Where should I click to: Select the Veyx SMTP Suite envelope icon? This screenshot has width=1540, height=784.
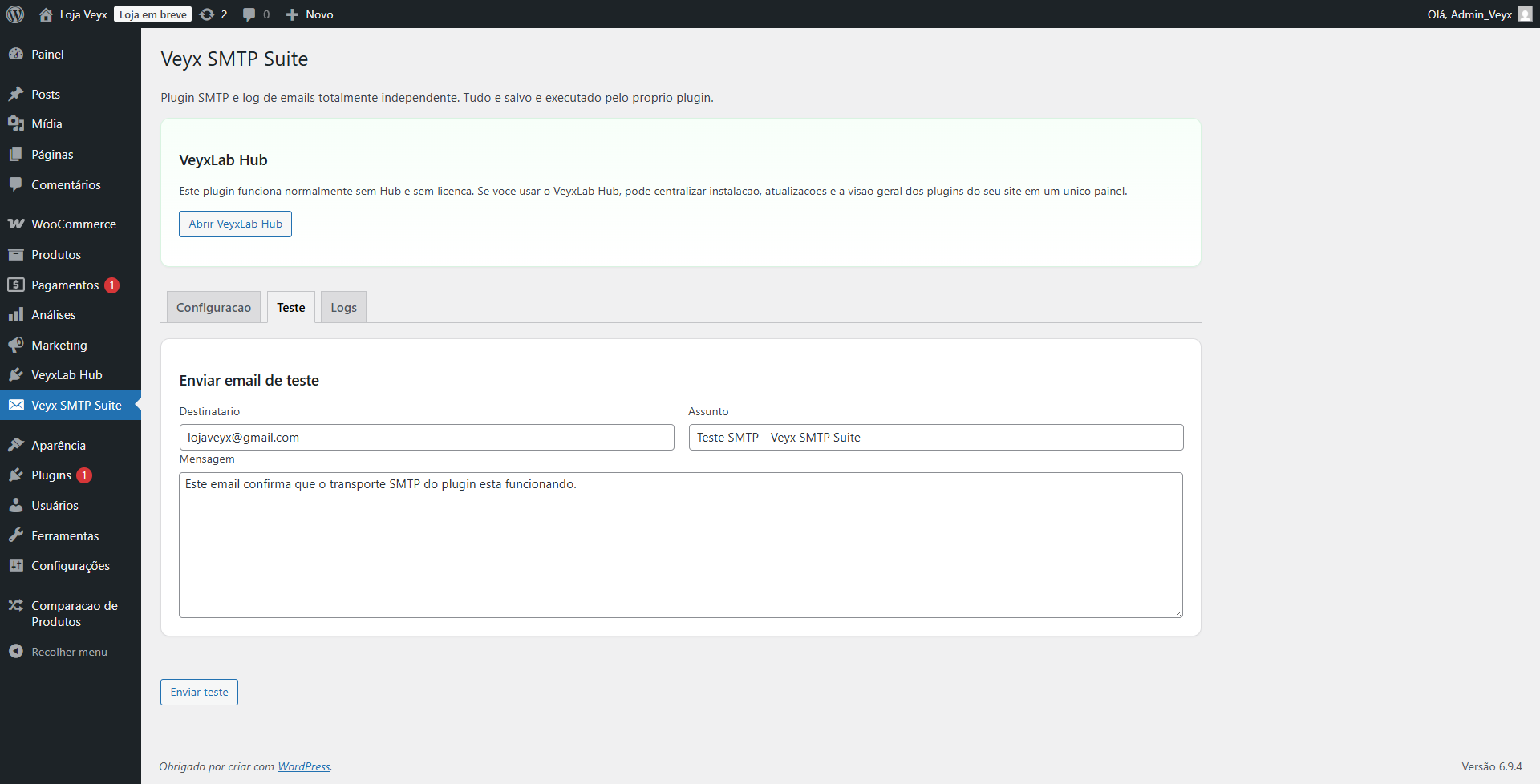tap(17, 405)
